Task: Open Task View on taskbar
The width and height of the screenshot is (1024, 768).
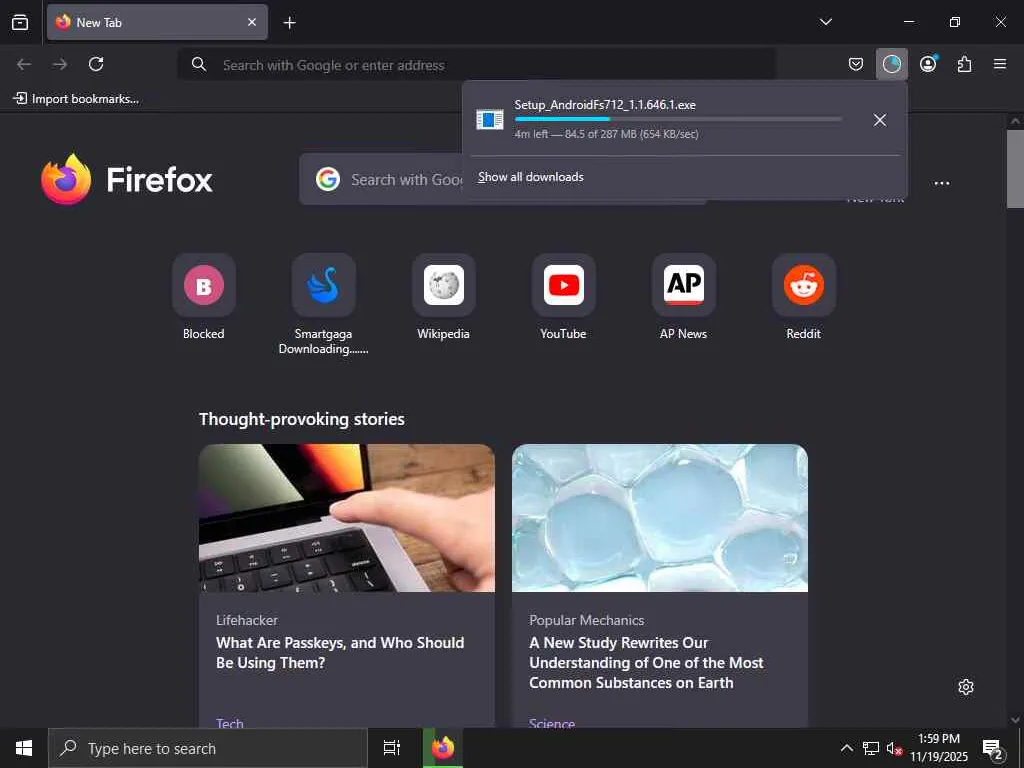Action: [392, 748]
